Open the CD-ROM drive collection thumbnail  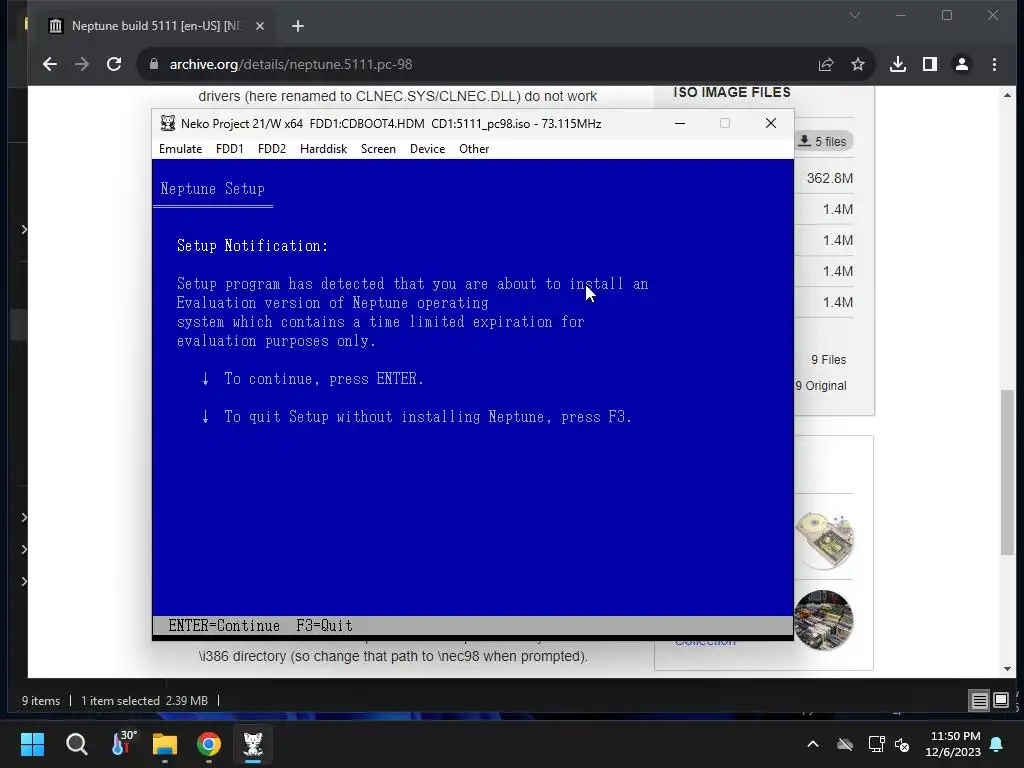[824, 539]
